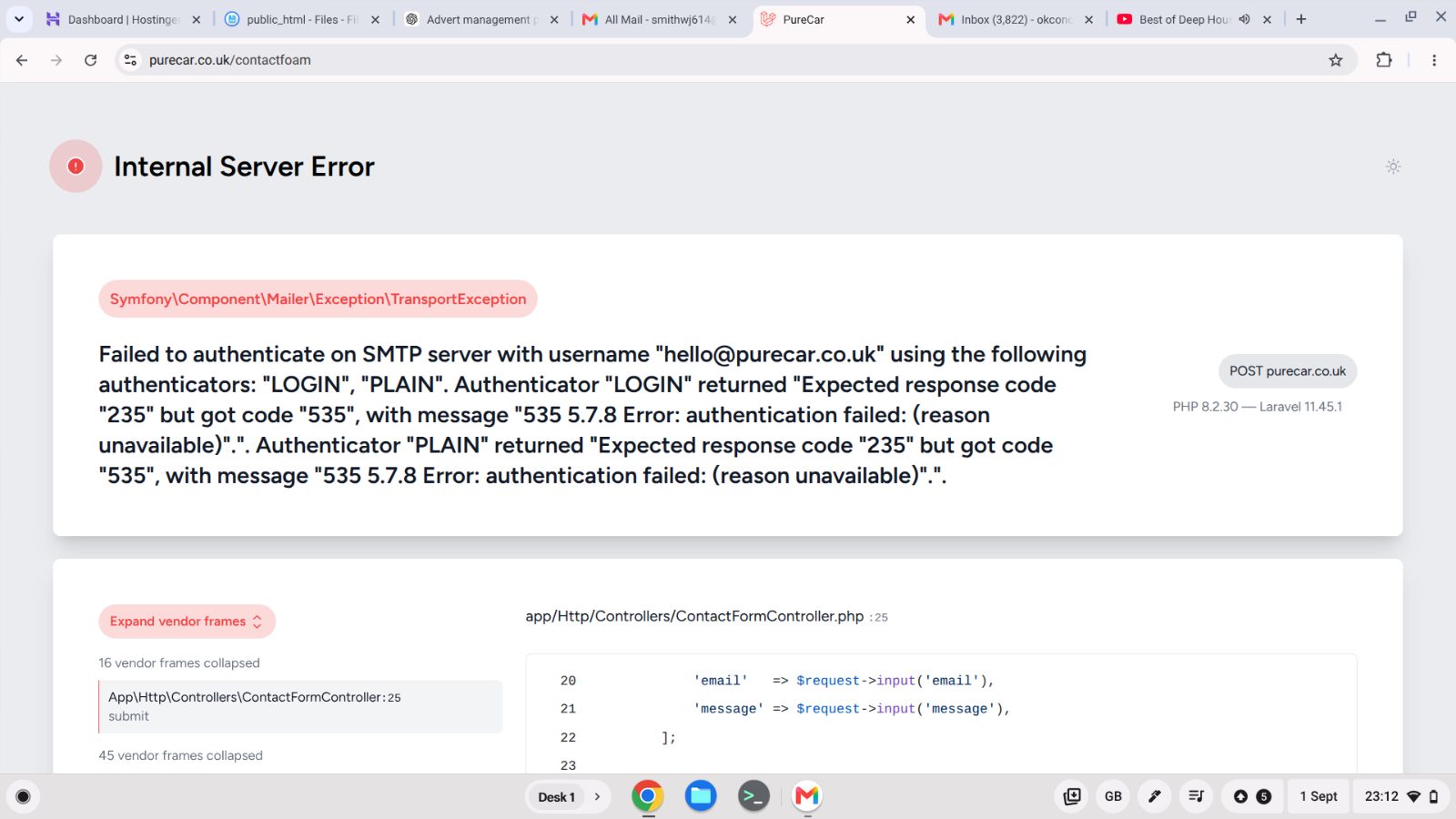Bookmark this page with the star

1336,60
